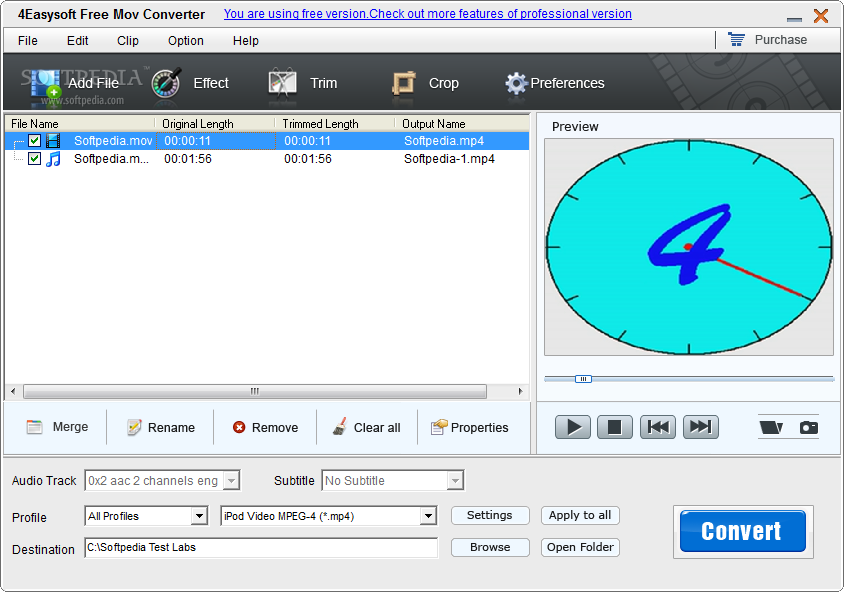Take a snapshot with camera icon
The width and height of the screenshot is (844, 592).
coord(808,428)
